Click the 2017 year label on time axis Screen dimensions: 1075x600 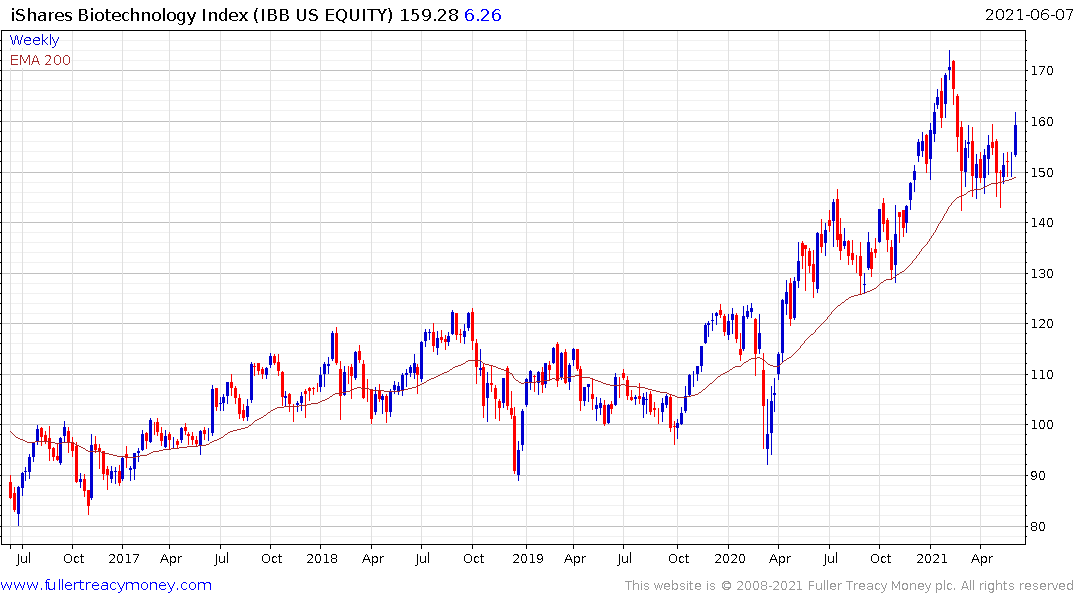click(123, 558)
